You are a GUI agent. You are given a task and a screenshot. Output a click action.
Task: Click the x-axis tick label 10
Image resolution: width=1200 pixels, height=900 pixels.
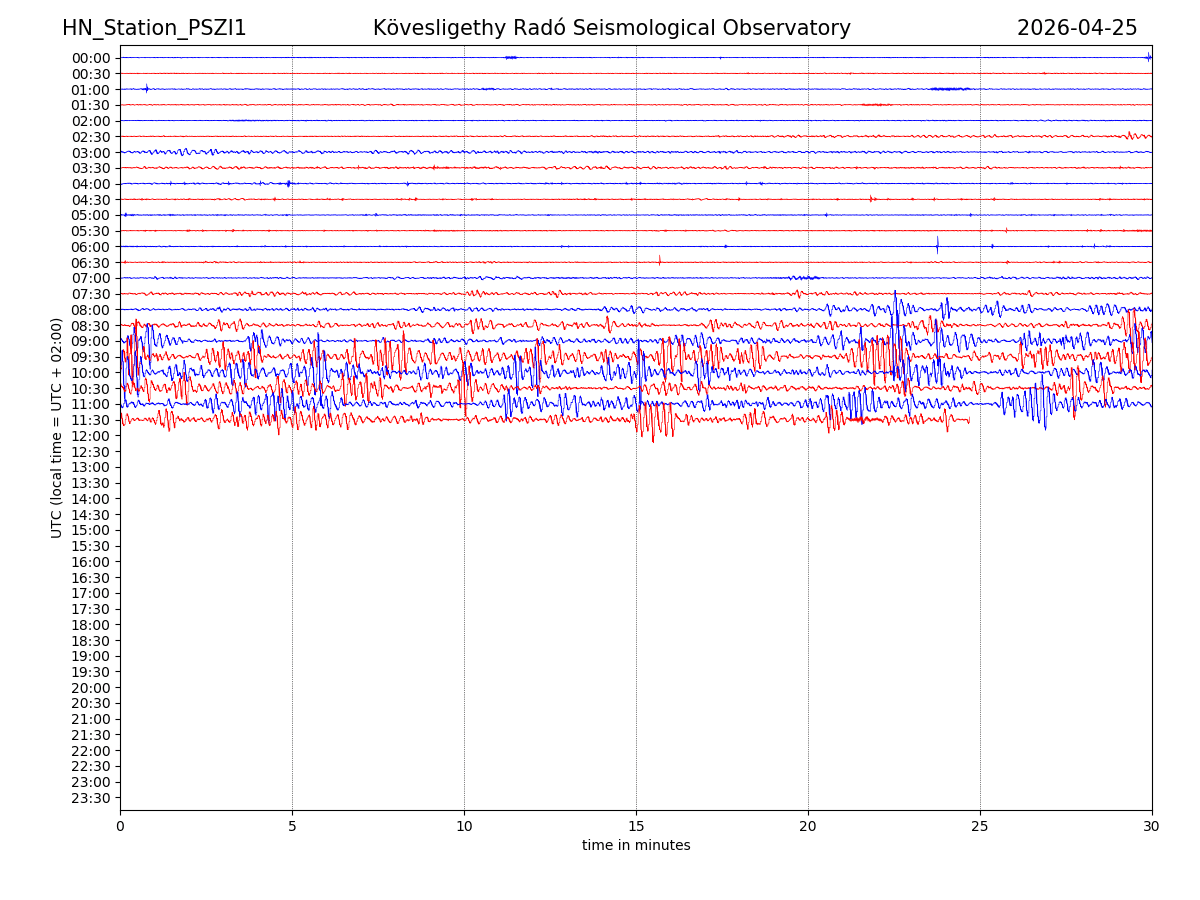click(464, 826)
